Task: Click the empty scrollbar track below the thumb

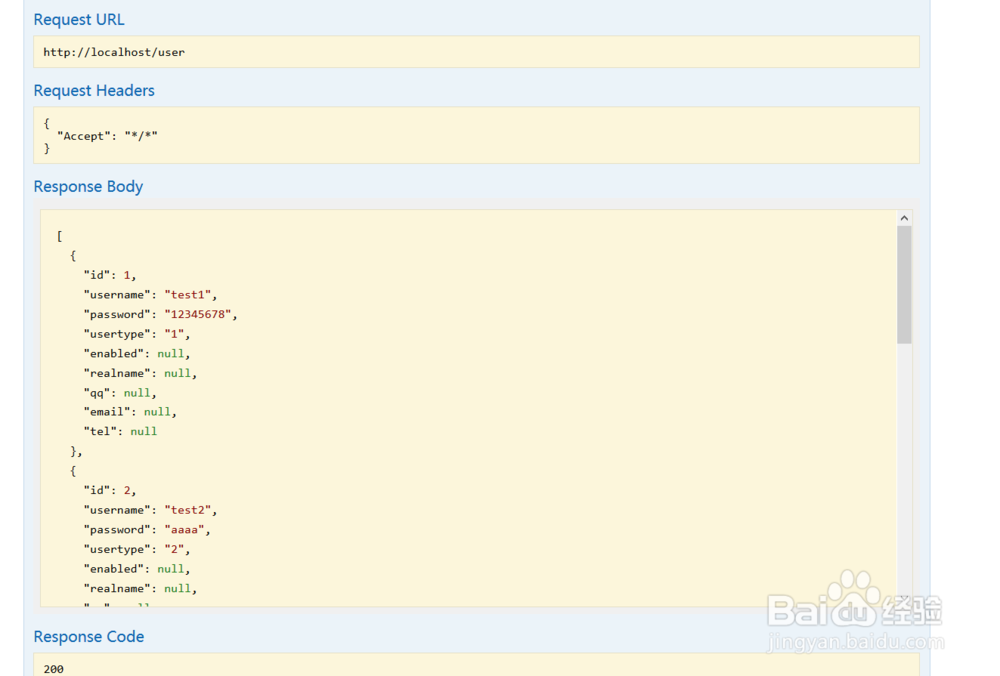Action: pos(904,470)
